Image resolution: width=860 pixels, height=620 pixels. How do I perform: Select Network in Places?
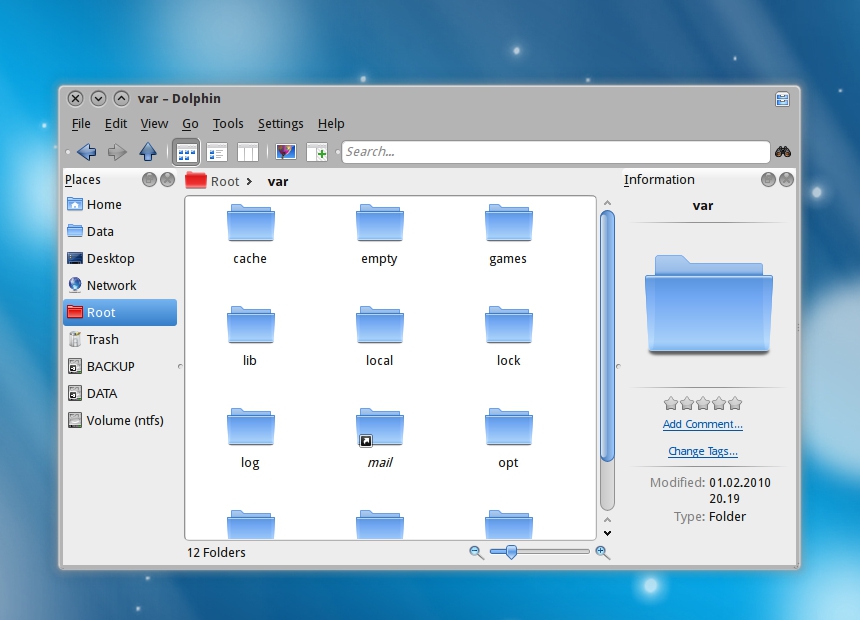click(x=120, y=285)
